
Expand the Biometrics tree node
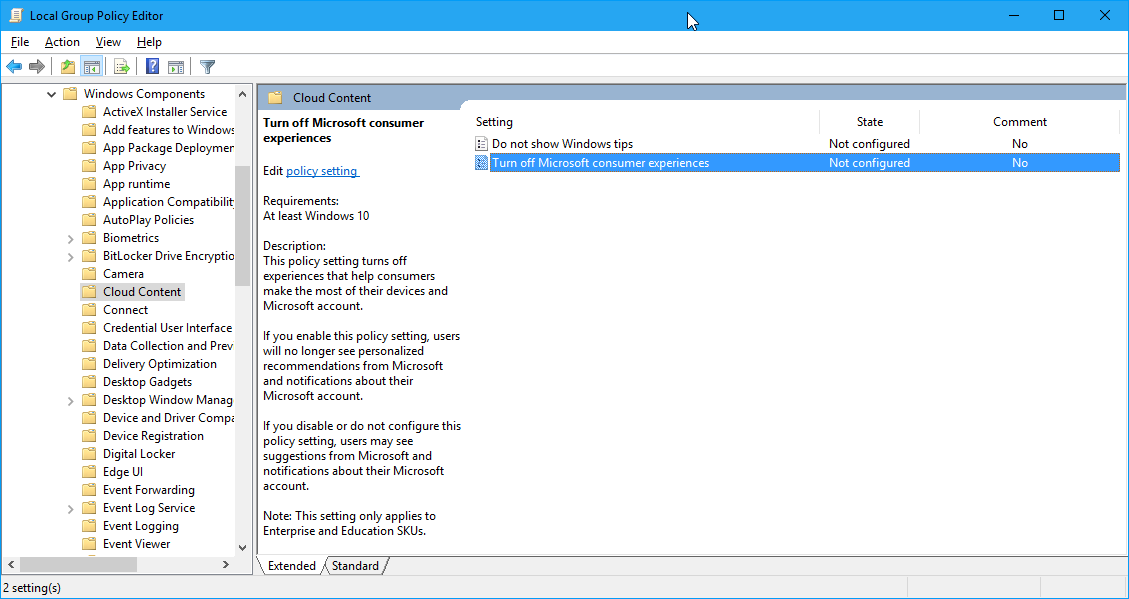tap(71, 238)
